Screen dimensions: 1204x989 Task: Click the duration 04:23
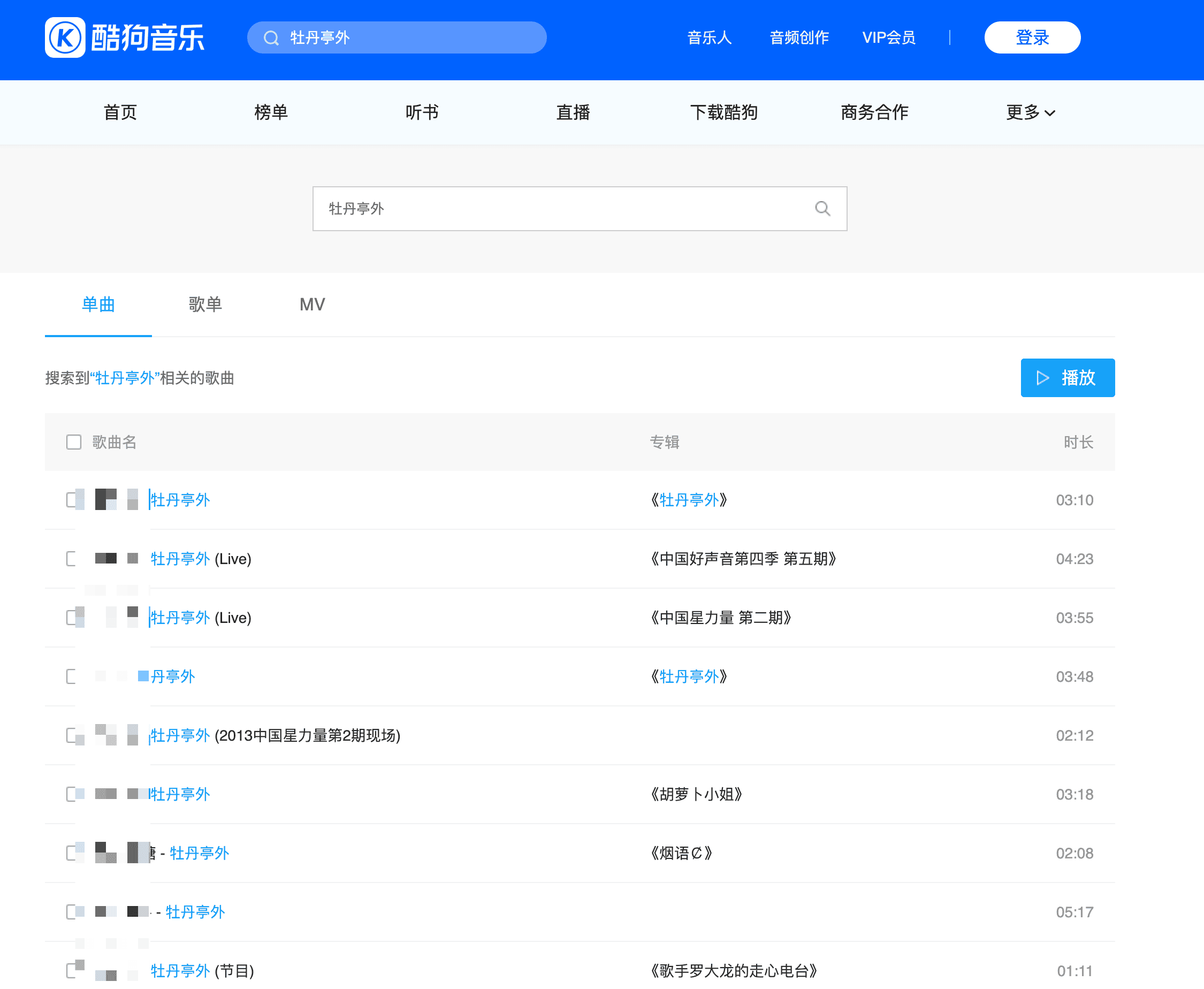tap(1074, 559)
